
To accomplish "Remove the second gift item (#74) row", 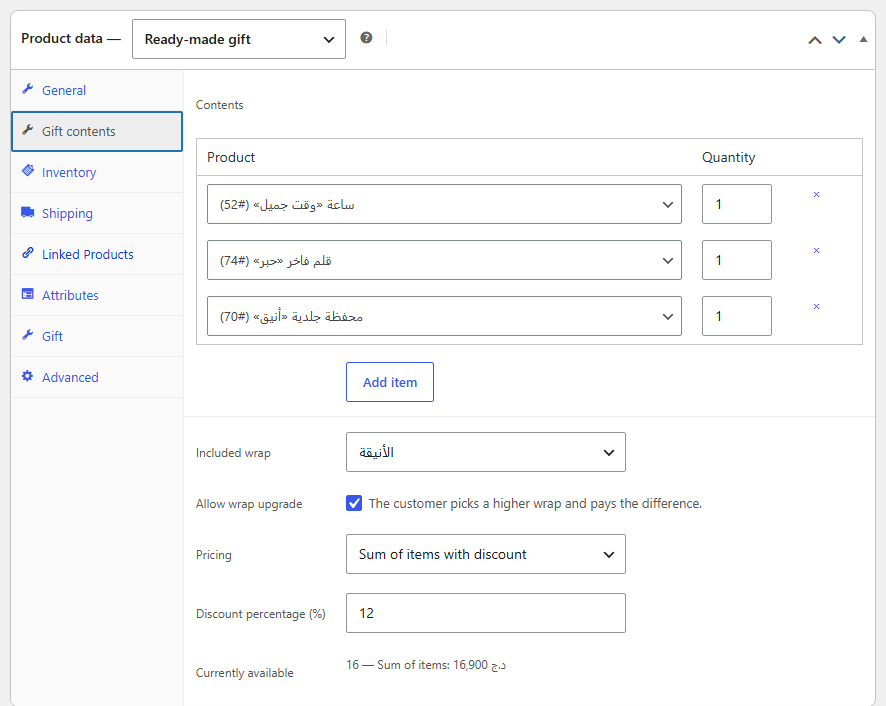I will point(816,250).
